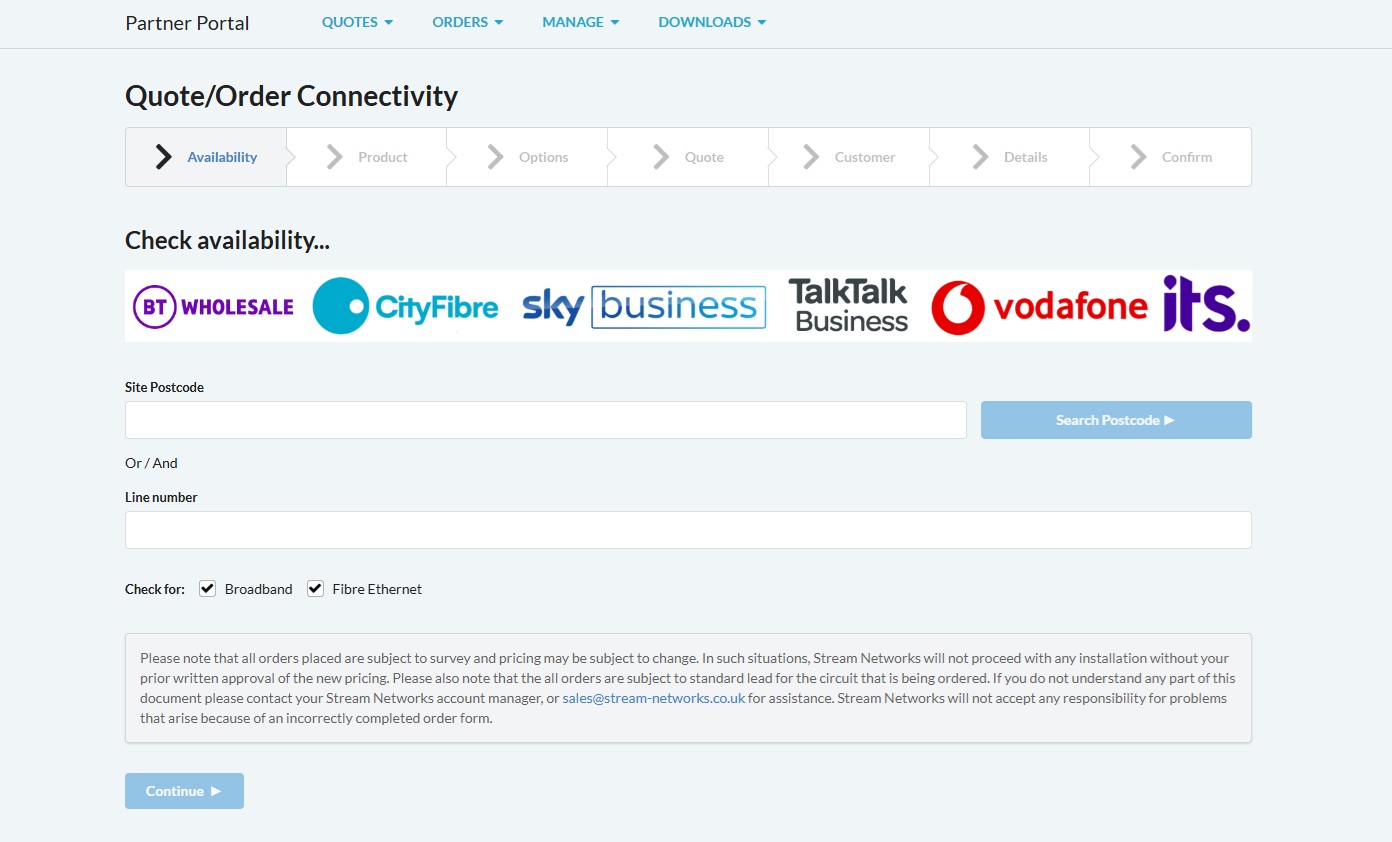Go to the Confirm step tab
Screen dimensions: 1392x842
point(1170,157)
